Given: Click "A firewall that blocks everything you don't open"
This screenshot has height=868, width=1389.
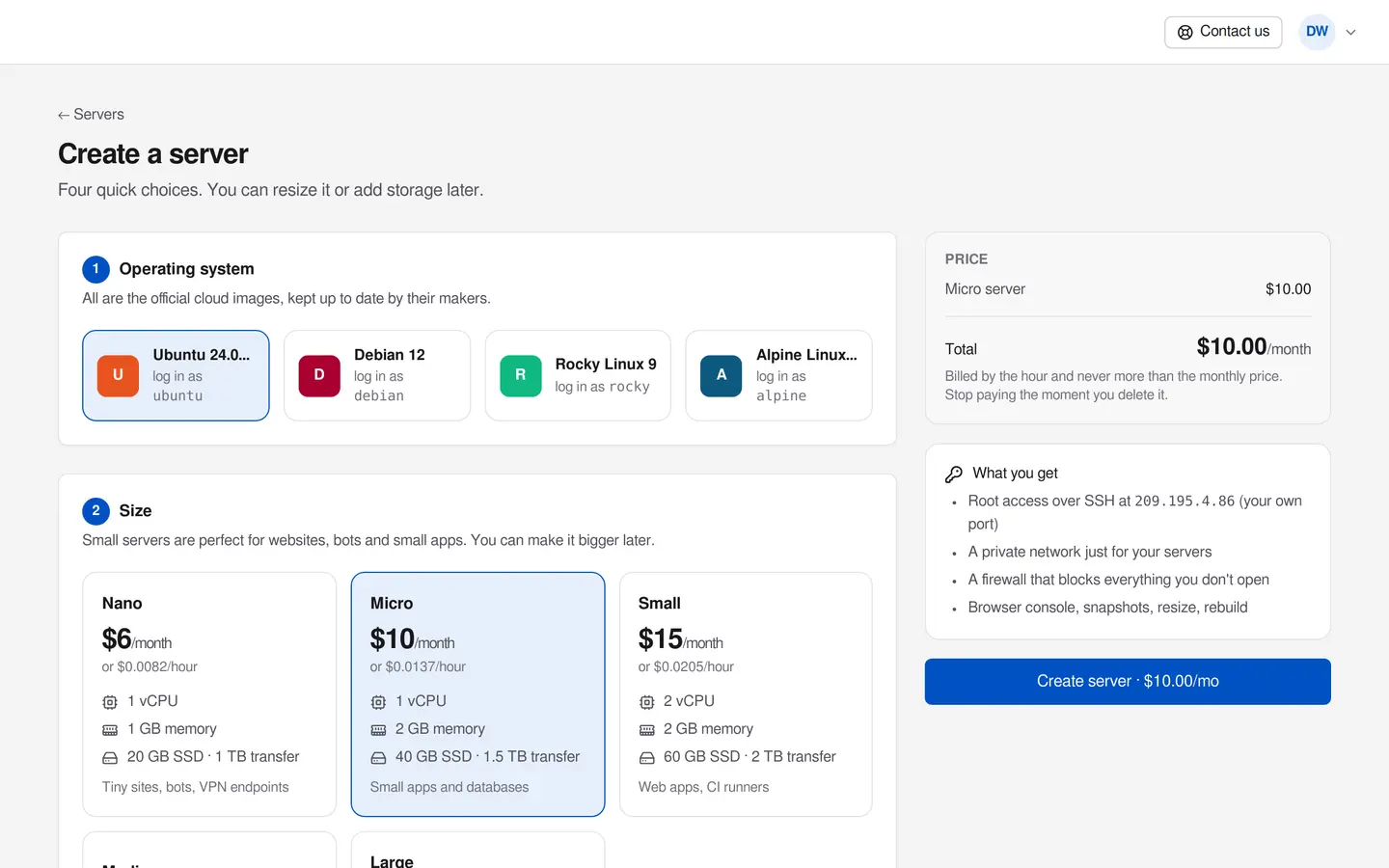Looking at the screenshot, I should tap(1119, 580).
